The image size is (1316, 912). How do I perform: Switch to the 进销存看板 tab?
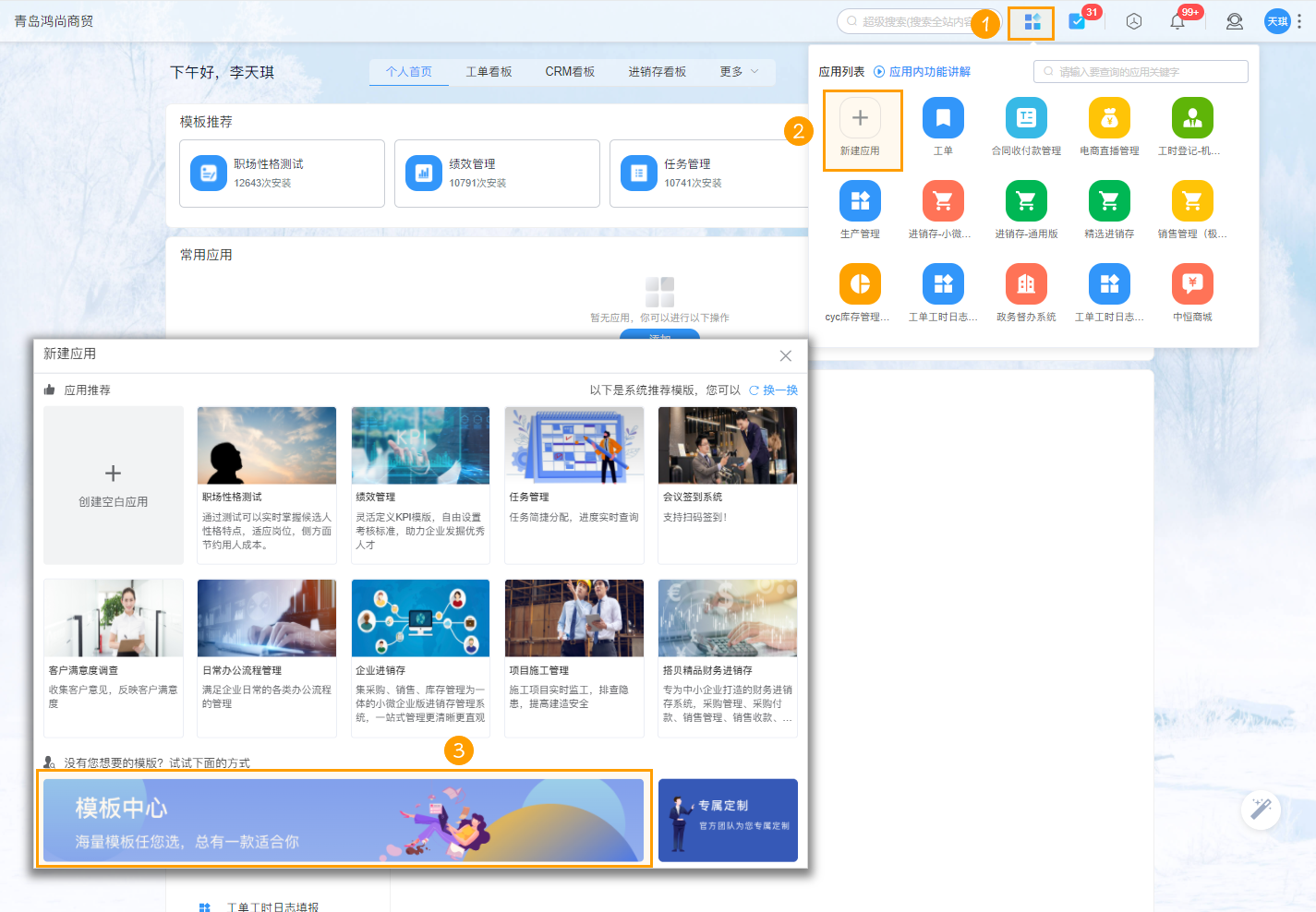(658, 71)
